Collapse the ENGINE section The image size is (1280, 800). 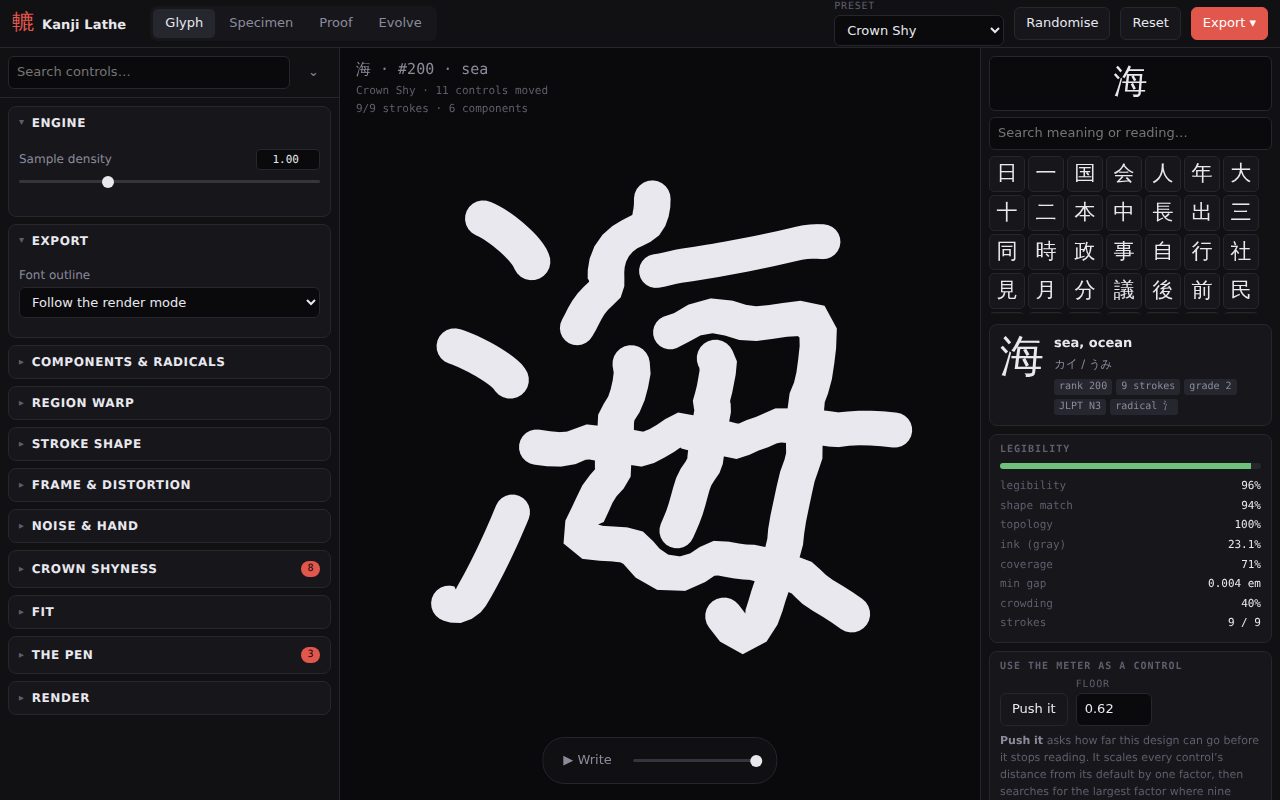(169, 123)
